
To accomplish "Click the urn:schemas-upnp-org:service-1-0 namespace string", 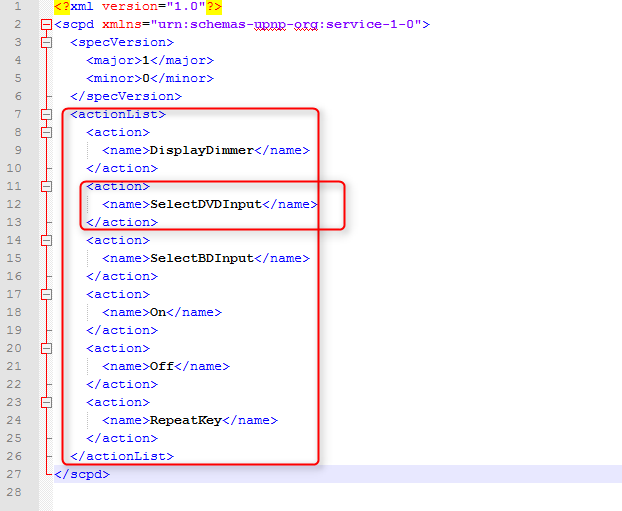I will 286,25.
